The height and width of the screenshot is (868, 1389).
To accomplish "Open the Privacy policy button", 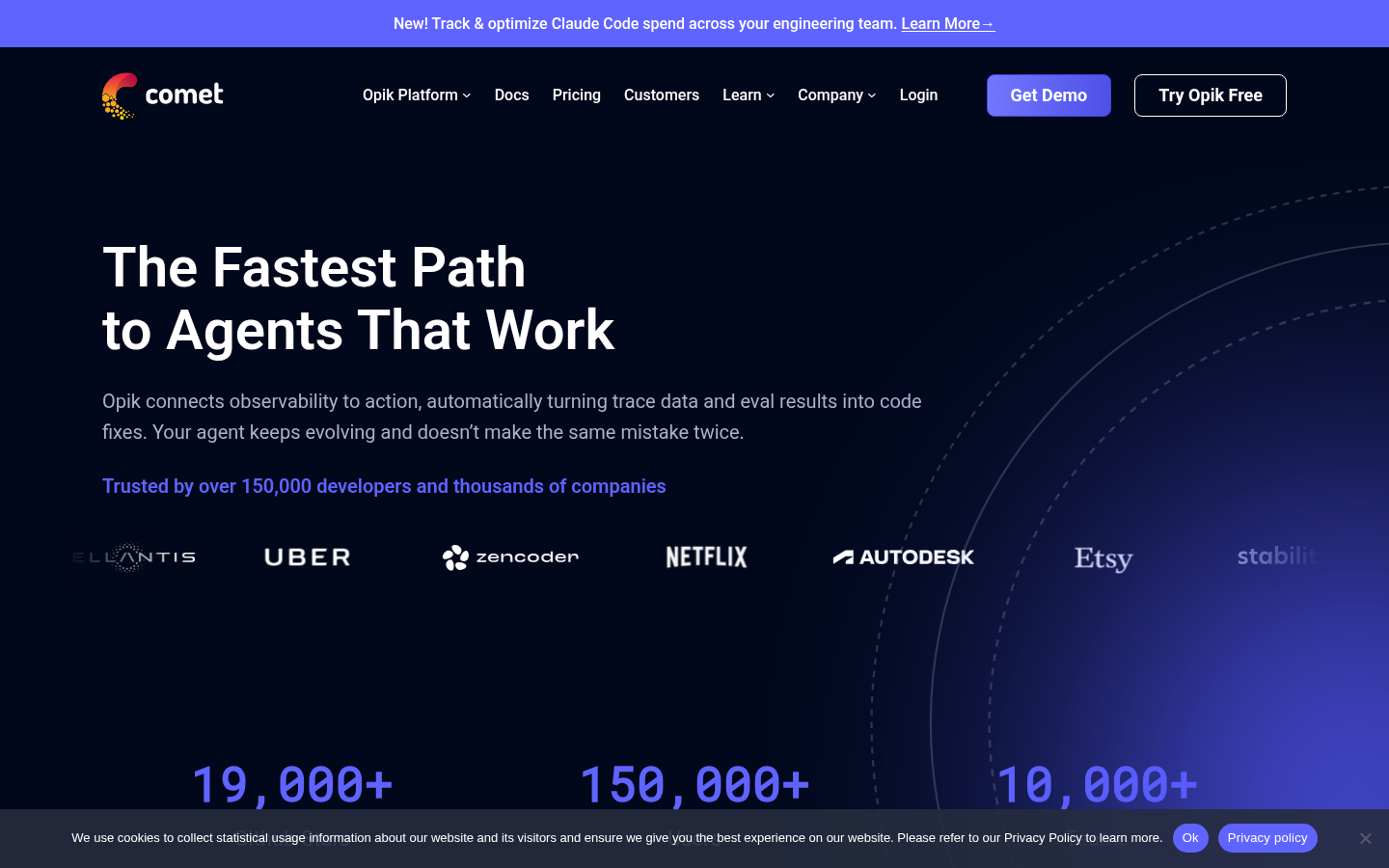I will [x=1267, y=838].
